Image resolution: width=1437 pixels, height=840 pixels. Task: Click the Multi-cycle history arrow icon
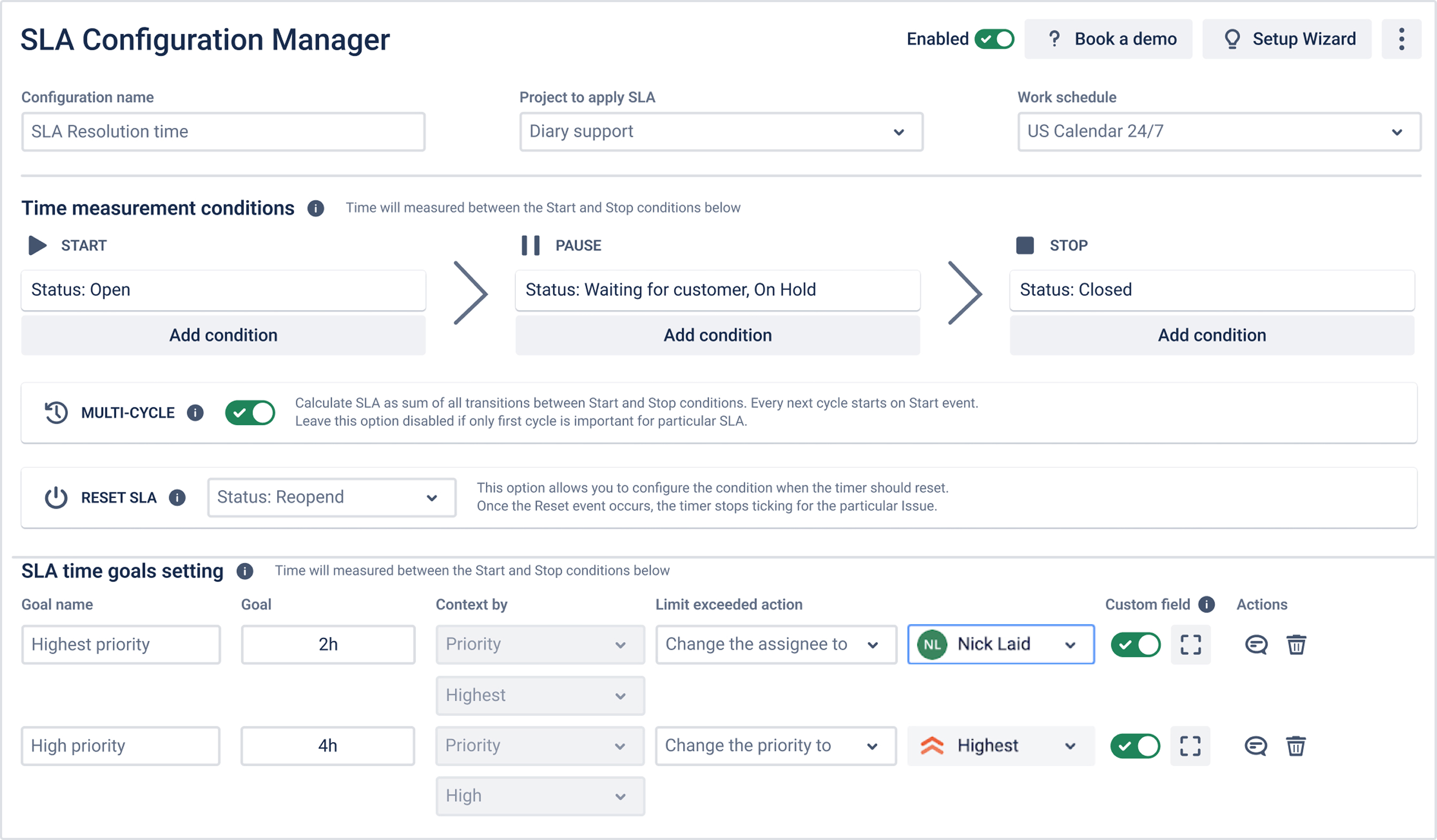55,413
